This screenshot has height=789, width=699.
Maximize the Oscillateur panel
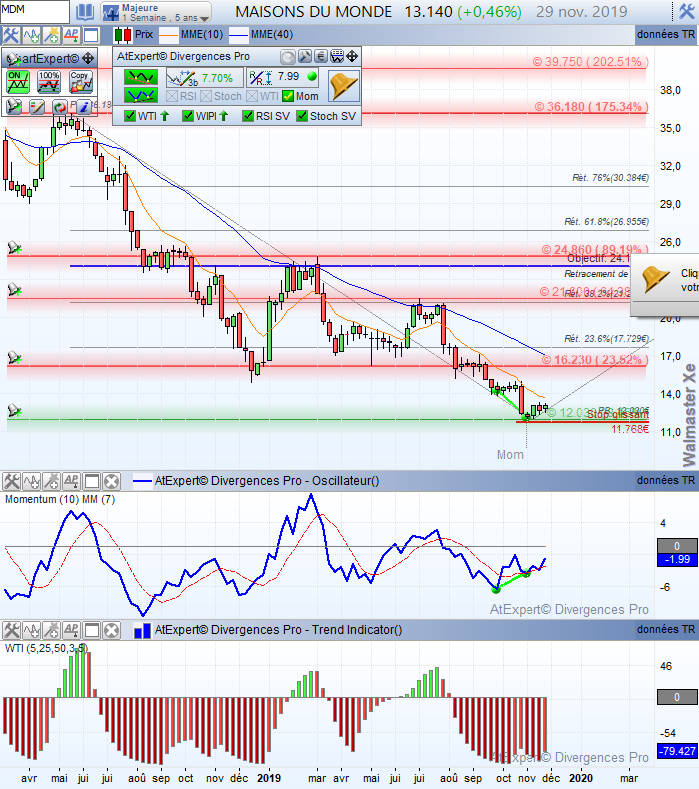pyautogui.click(x=92, y=482)
